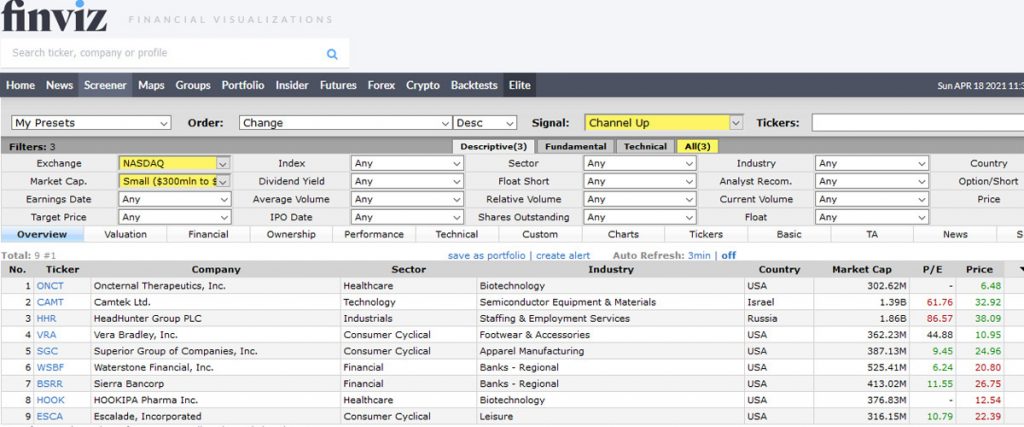Expand the Exchange dropdown set to NASDAQ
Viewport: 1024px width, 427px height.
pos(174,163)
